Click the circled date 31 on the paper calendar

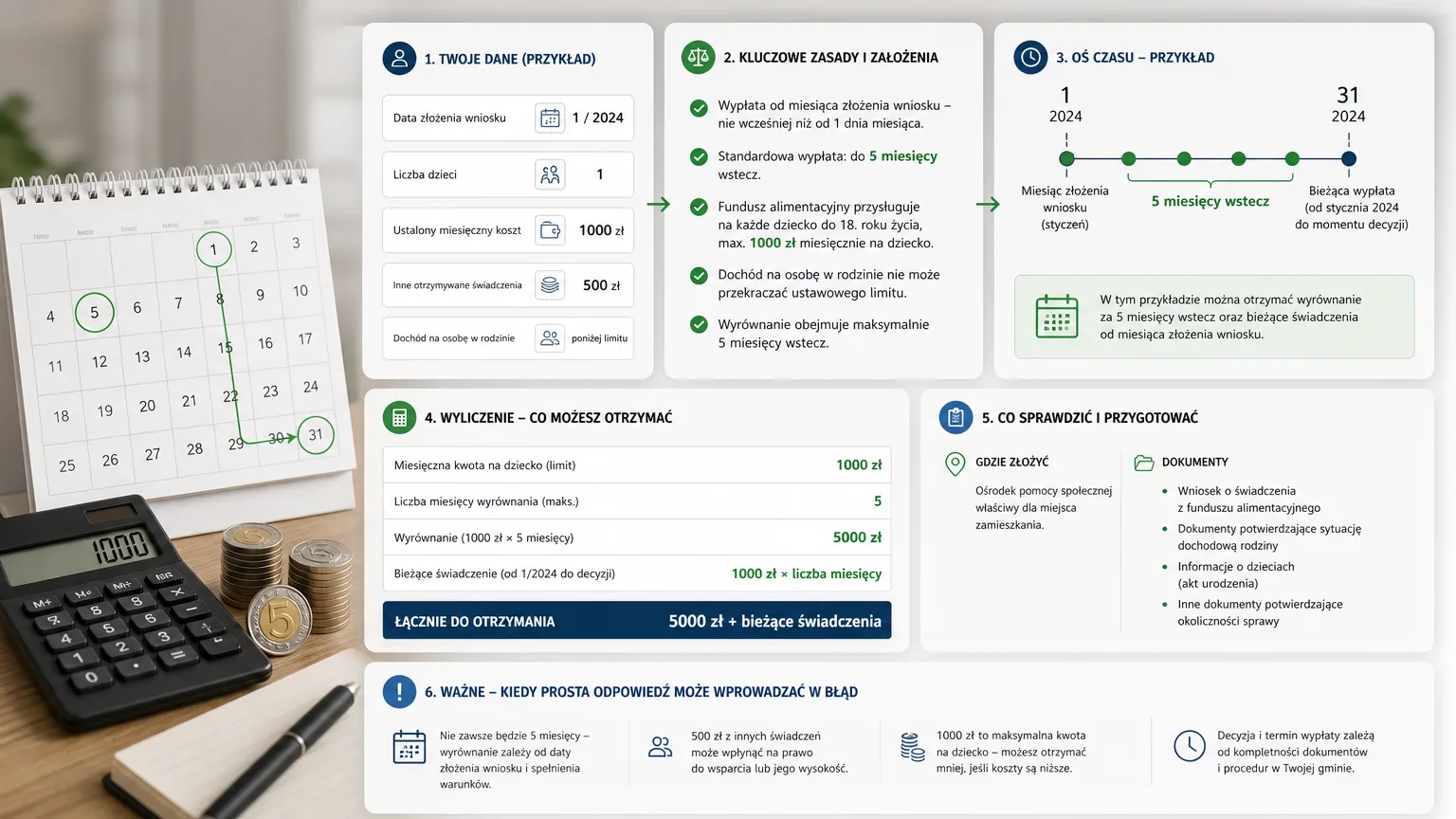pos(315,435)
